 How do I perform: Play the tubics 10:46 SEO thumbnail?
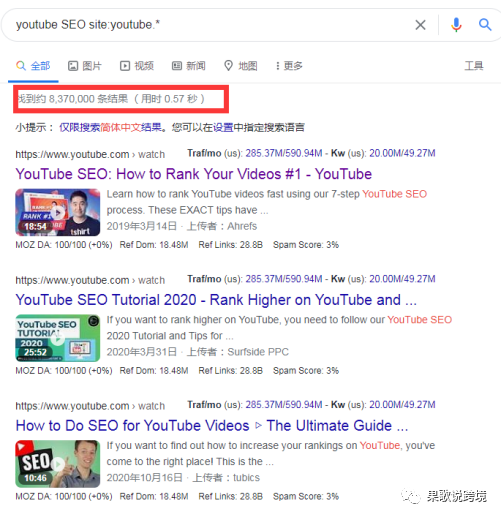coord(58,464)
